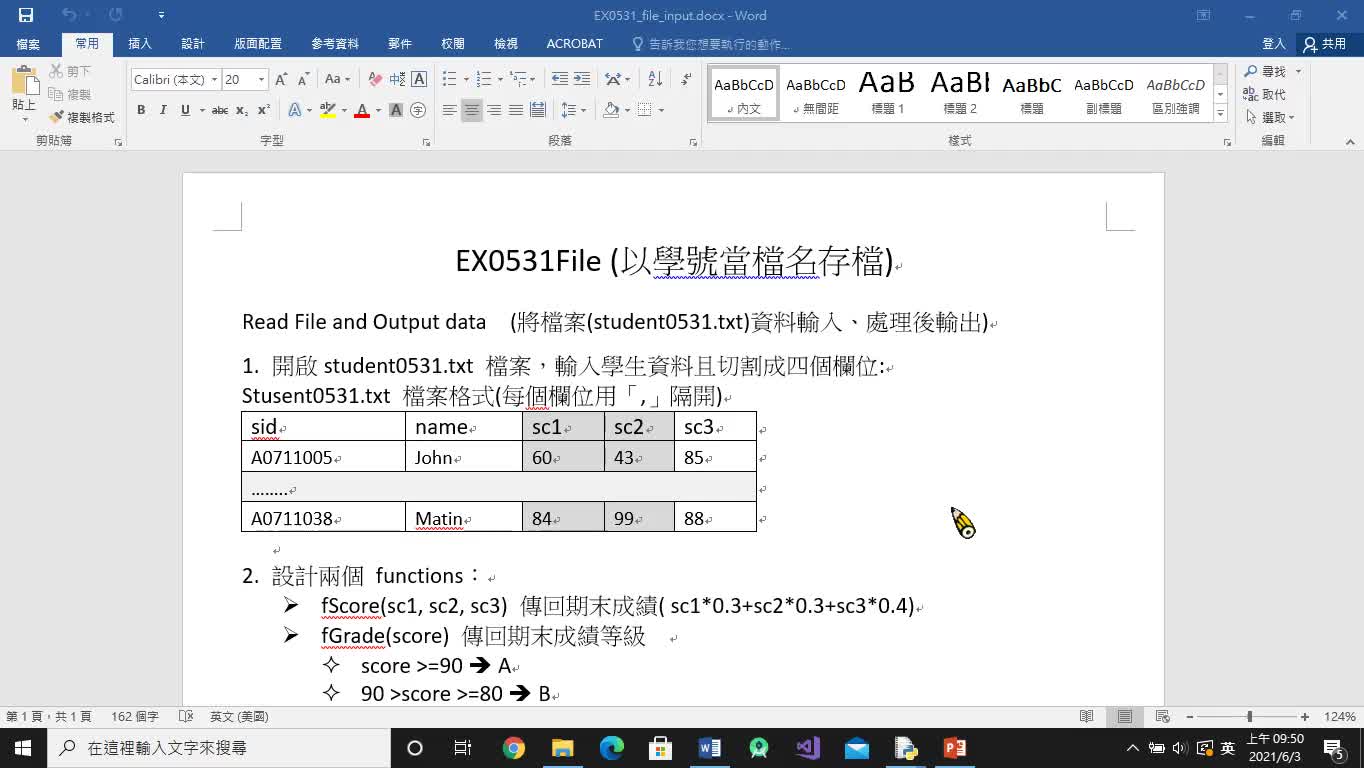Viewport: 1364px width, 768px height.
Task: Click the 登入 Sign in button
Action: (x=1274, y=44)
